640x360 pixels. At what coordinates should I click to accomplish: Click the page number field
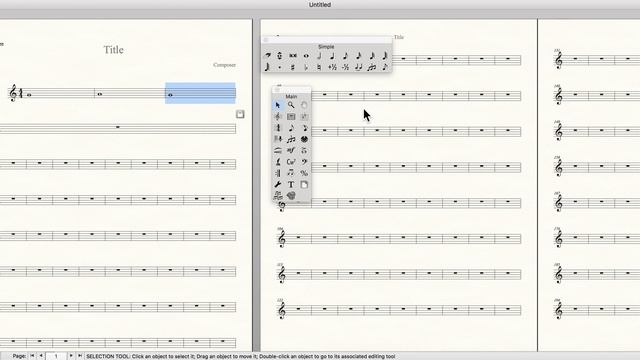pos(56,356)
